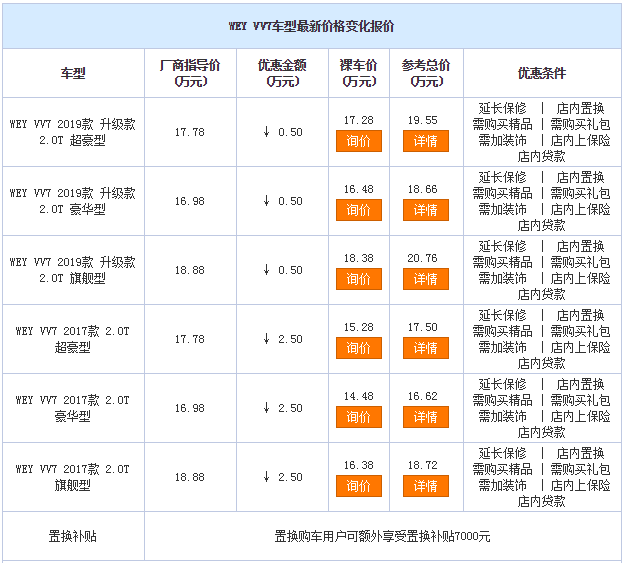Click the table title WEY VV7车型最新价格变化报价
Screen dimensions: 625x563
(x=311, y=26)
